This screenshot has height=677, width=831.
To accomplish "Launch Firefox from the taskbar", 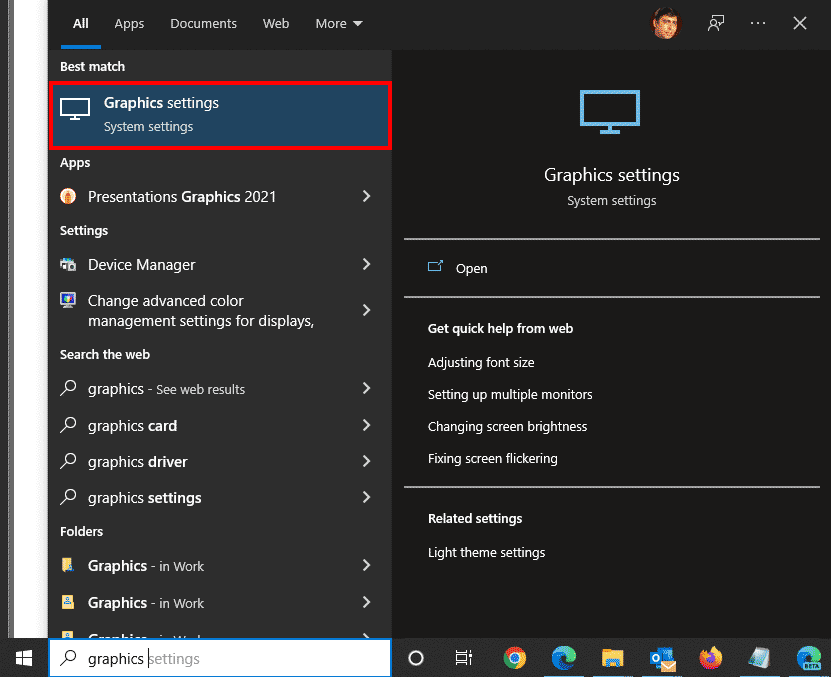I will pyautogui.click(x=710, y=658).
